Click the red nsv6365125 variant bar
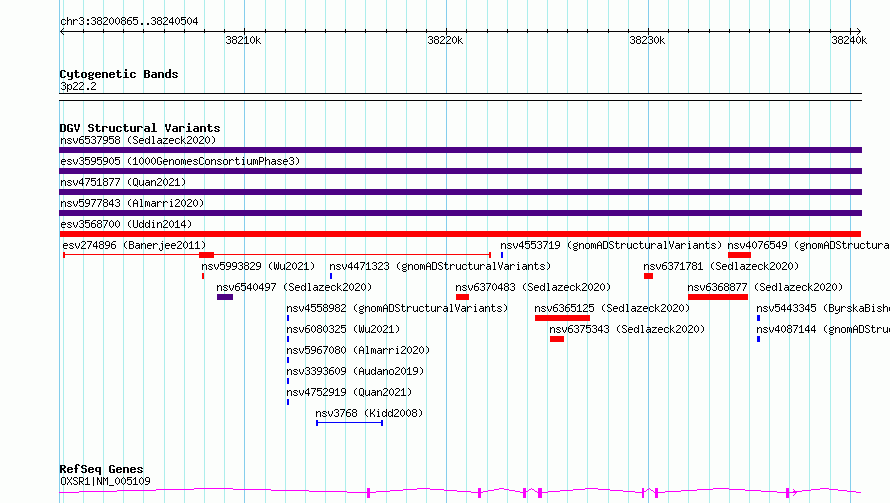Viewport: 890px width, 503px height. click(562, 318)
